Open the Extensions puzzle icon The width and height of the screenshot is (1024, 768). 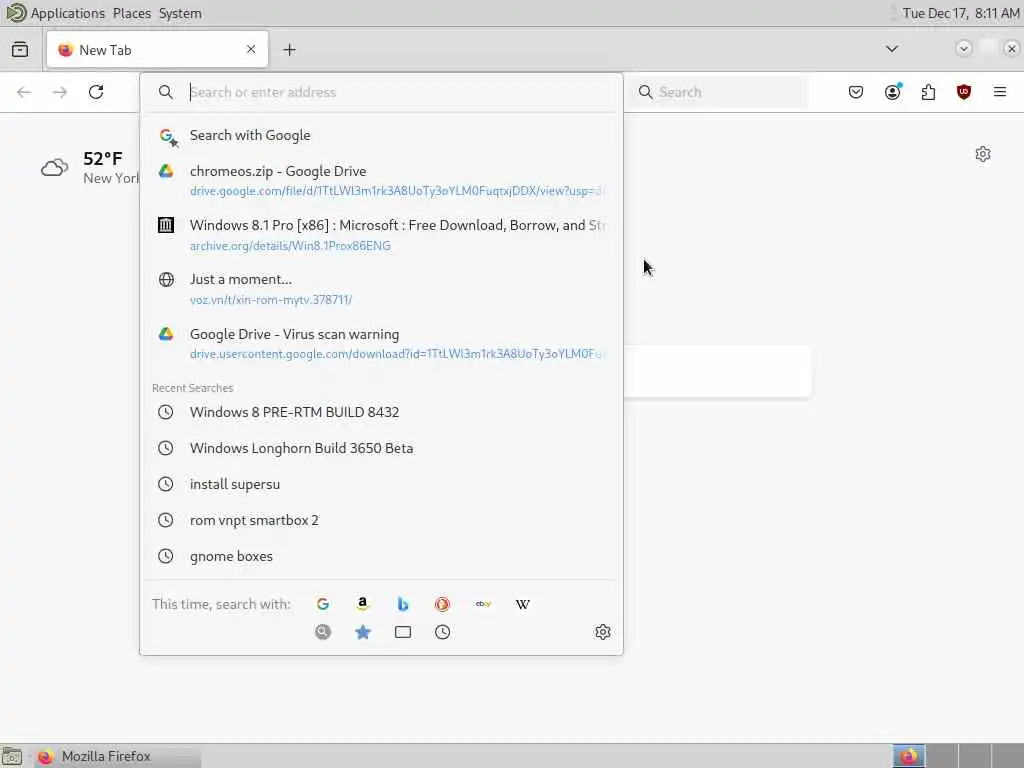tap(928, 92)
